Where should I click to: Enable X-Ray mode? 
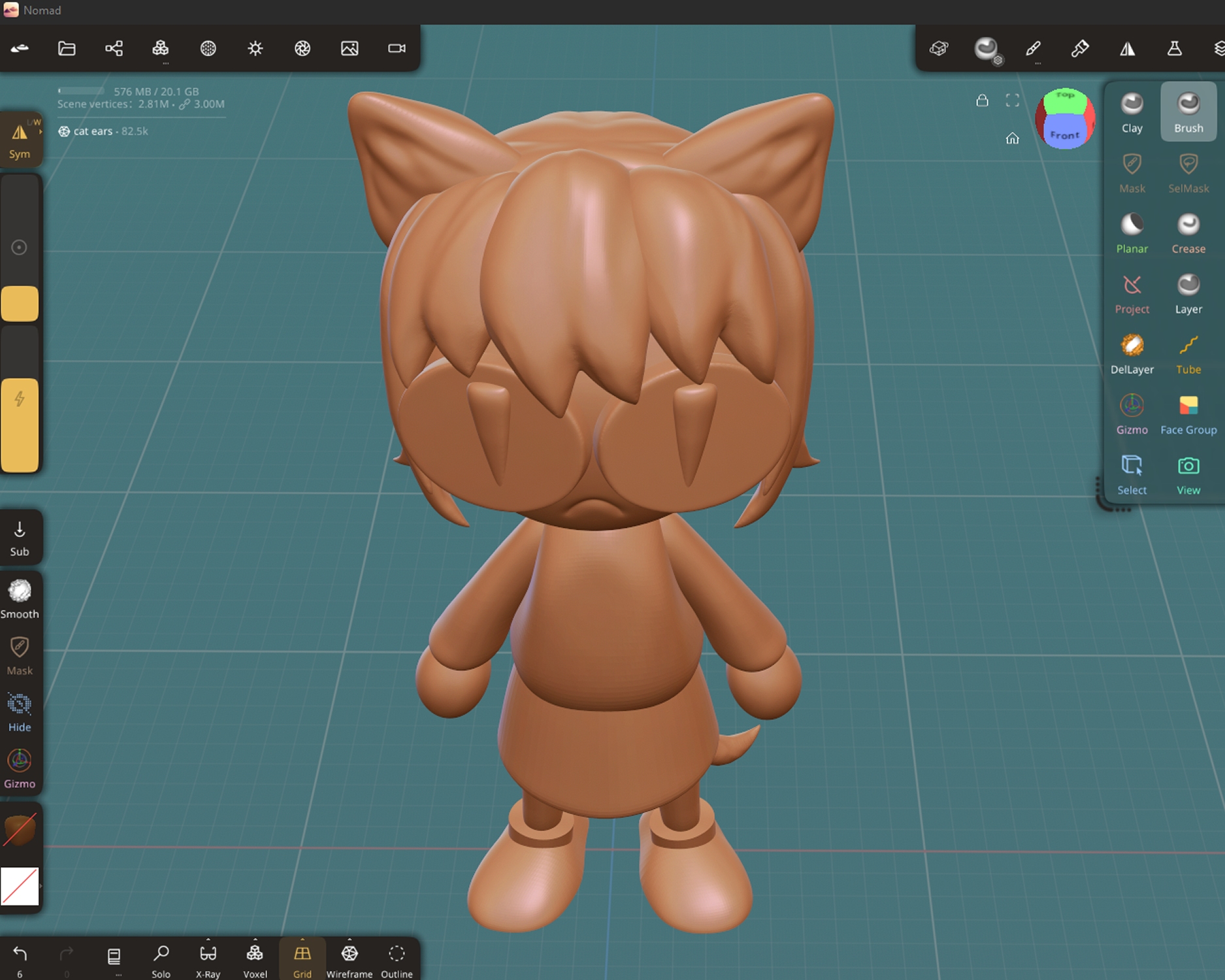pyautogui.click(x=208, y=960)
